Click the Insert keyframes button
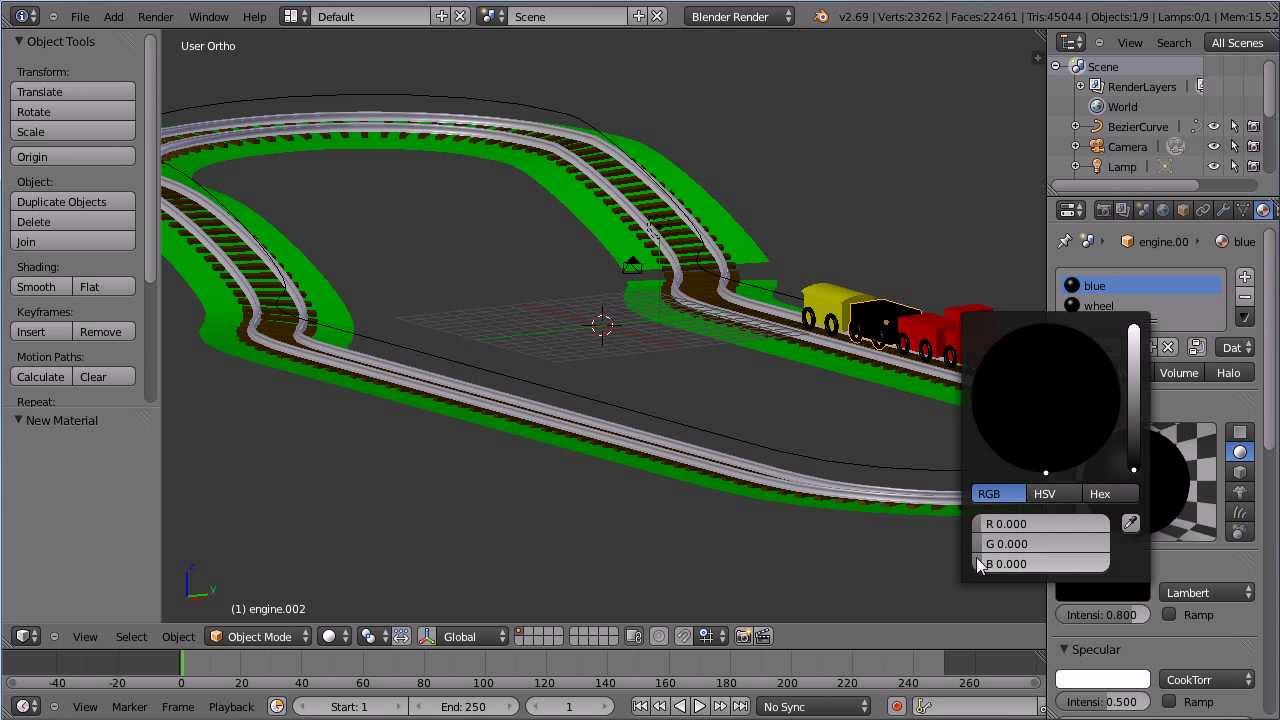This screenshot has height=720, width=1280. (41, 332)
